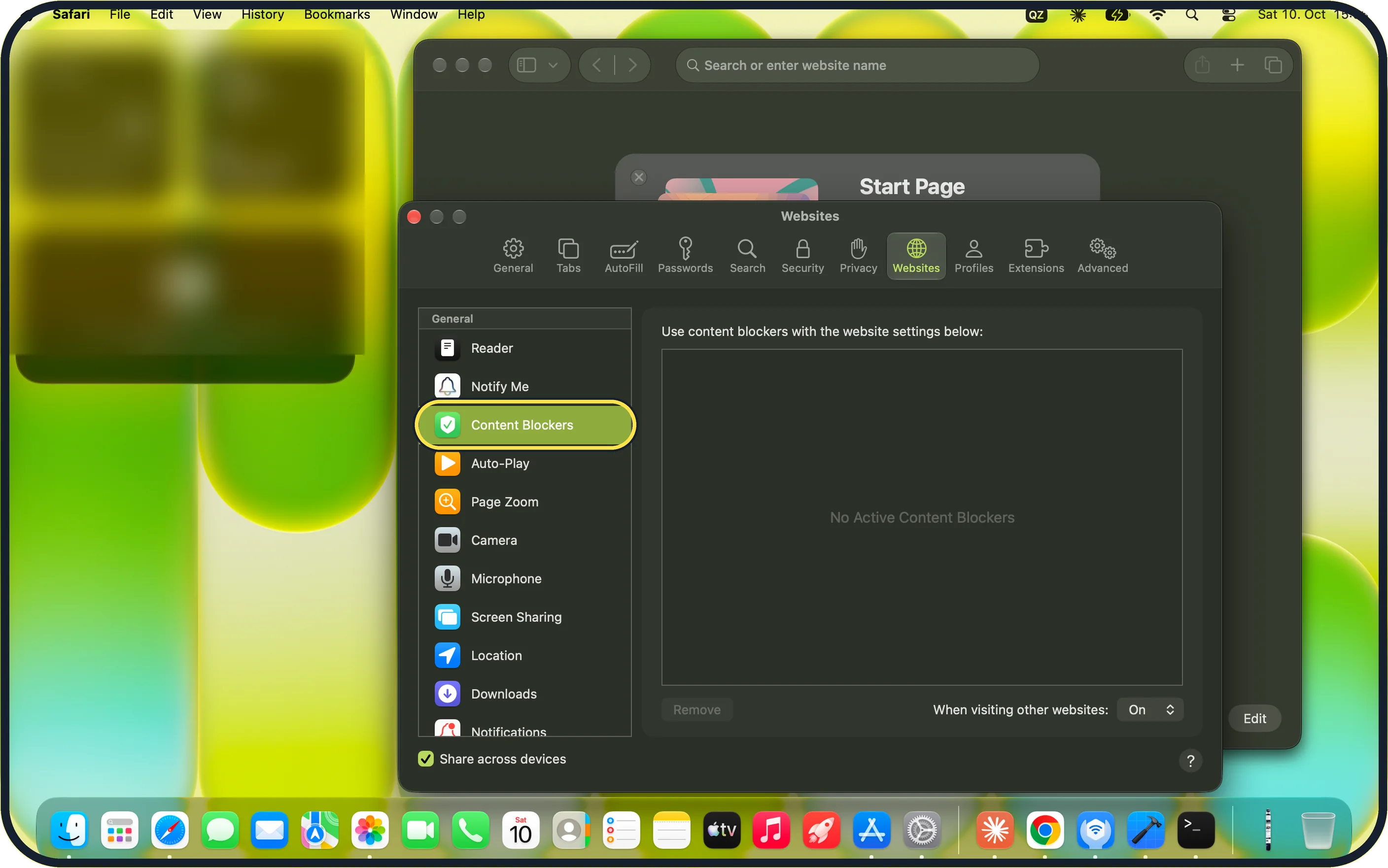Open the AutoFill settings pane
Screen dimensions: 1388x868
(623, 256)
